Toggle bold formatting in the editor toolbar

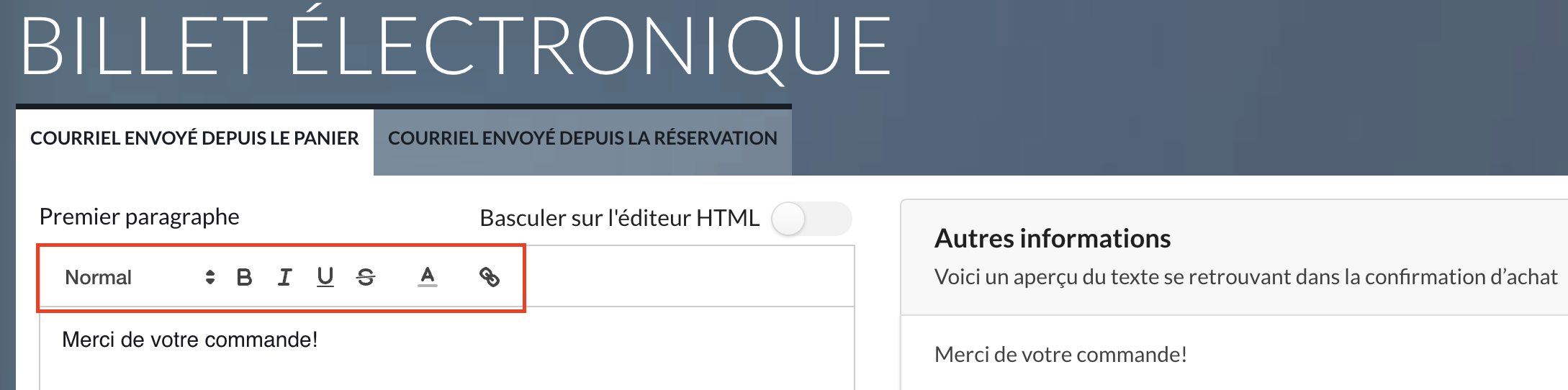pyautogui.click(x=244, y=277)
